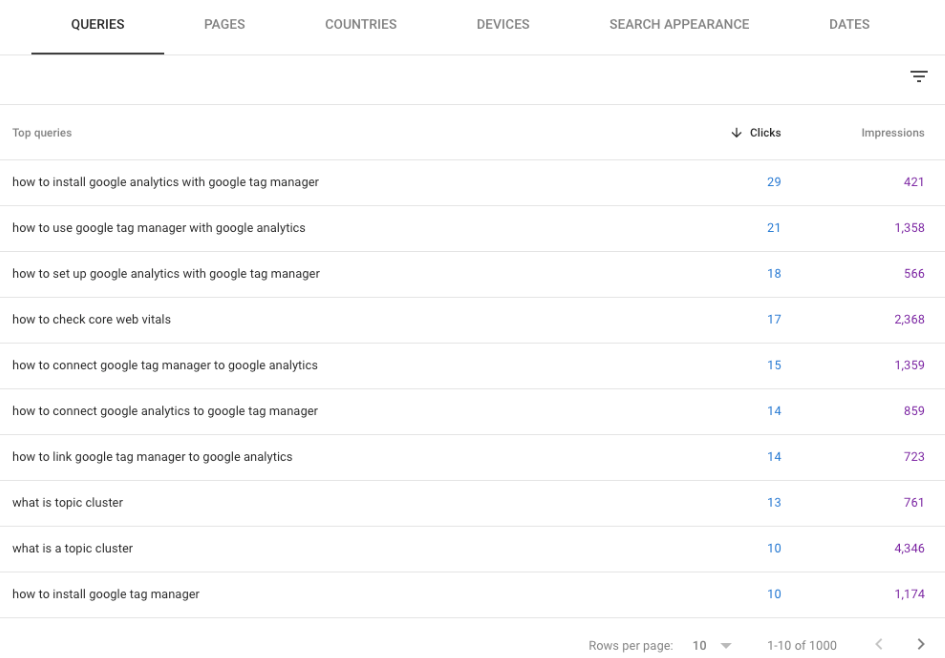Open the Devices tab
945x658 pixels.
pos(503,25)
